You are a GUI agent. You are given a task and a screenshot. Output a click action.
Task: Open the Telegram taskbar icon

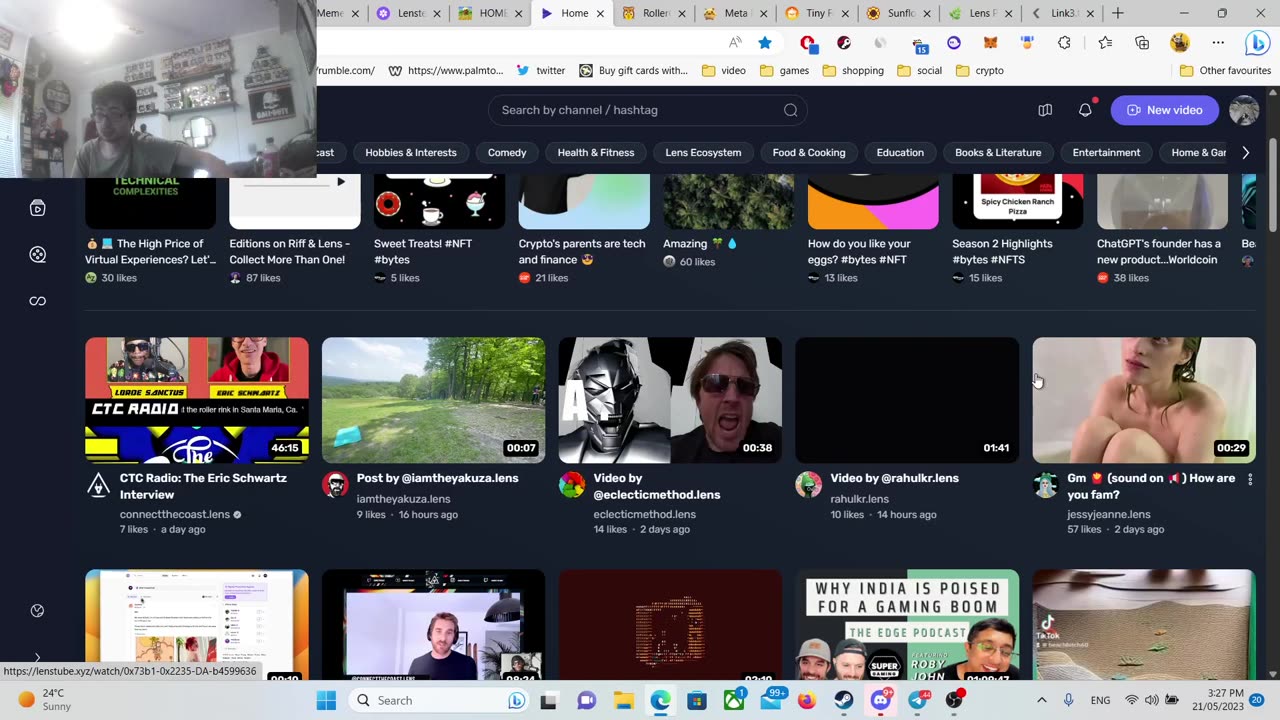tap(917, 700)
